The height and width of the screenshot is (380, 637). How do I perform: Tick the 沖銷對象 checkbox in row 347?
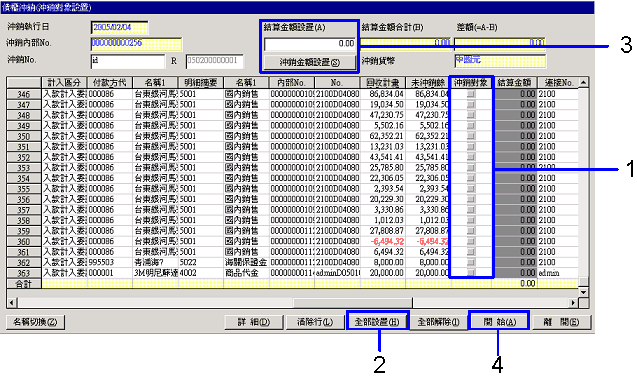(471, 104)
